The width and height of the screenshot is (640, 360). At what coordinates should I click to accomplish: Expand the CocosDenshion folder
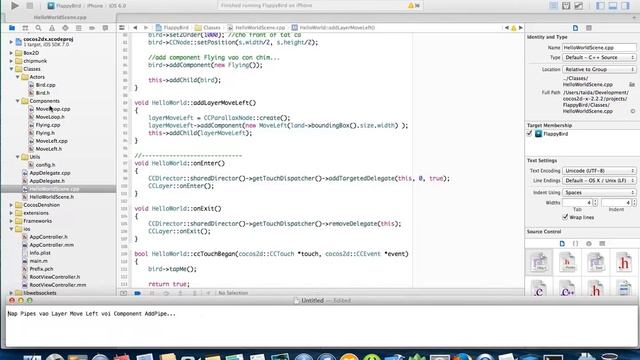pyautogui.click(x=11, y=205)
